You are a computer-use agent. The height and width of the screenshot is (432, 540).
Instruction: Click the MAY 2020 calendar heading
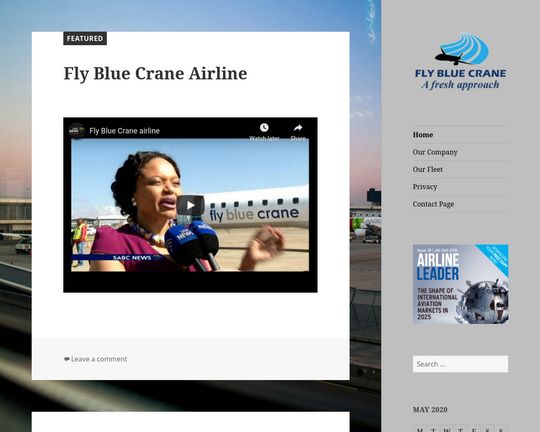[430, 409]
